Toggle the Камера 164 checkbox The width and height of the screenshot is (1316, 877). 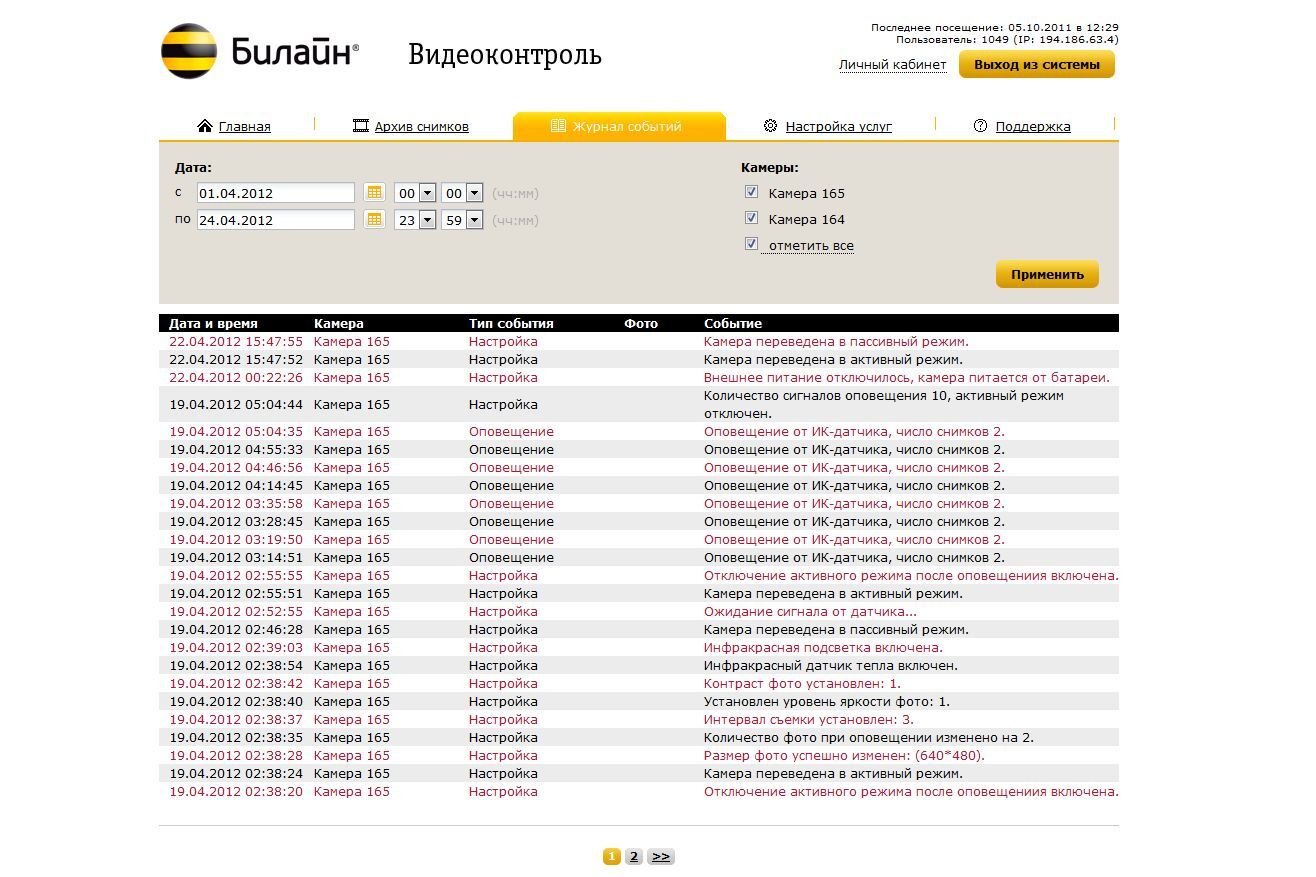coord(751,218)
